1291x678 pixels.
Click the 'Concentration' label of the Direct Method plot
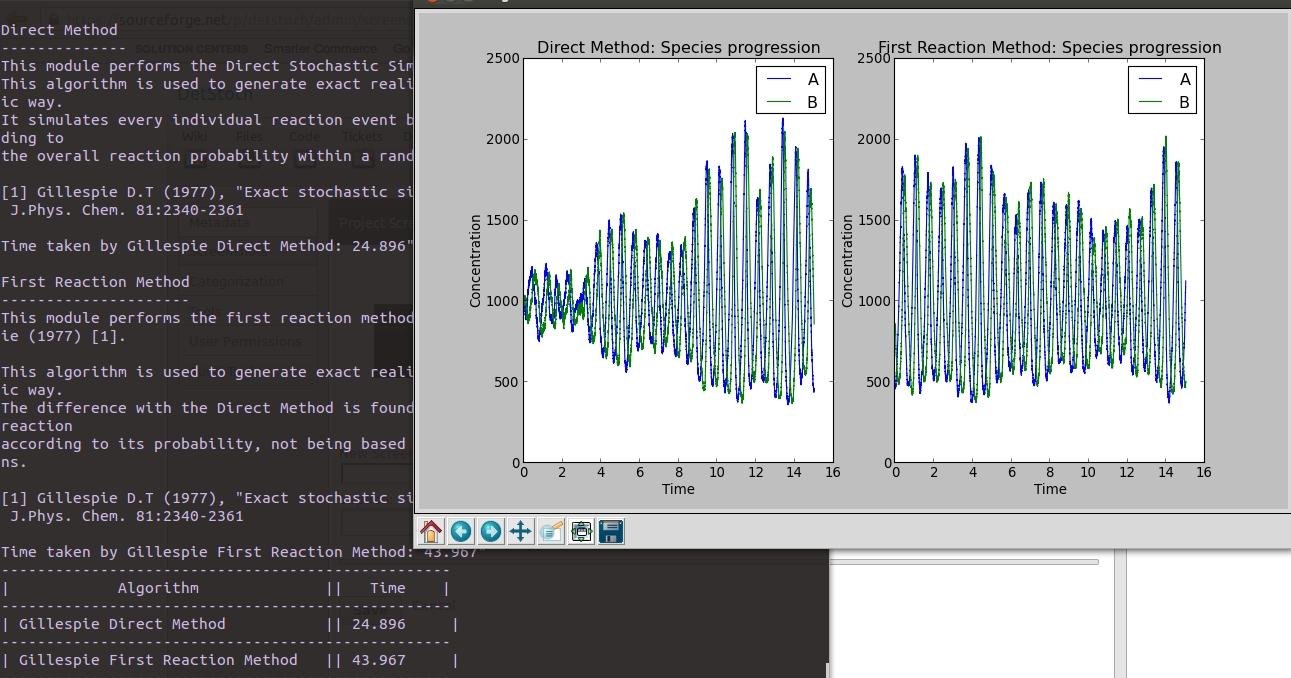click(x=476, y=260)
